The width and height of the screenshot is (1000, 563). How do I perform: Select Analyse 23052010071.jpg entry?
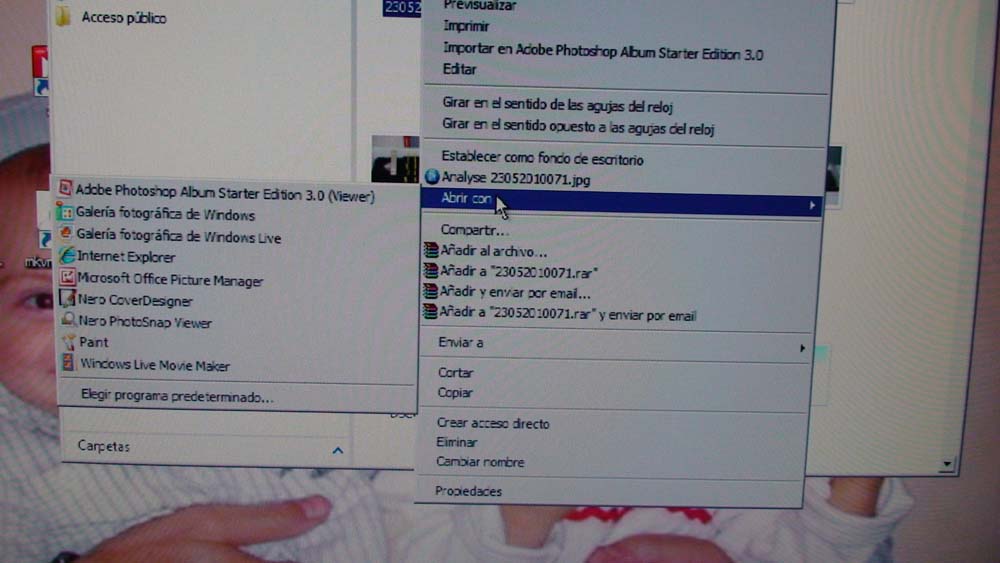pyautogui.click(x=515, y=179)
